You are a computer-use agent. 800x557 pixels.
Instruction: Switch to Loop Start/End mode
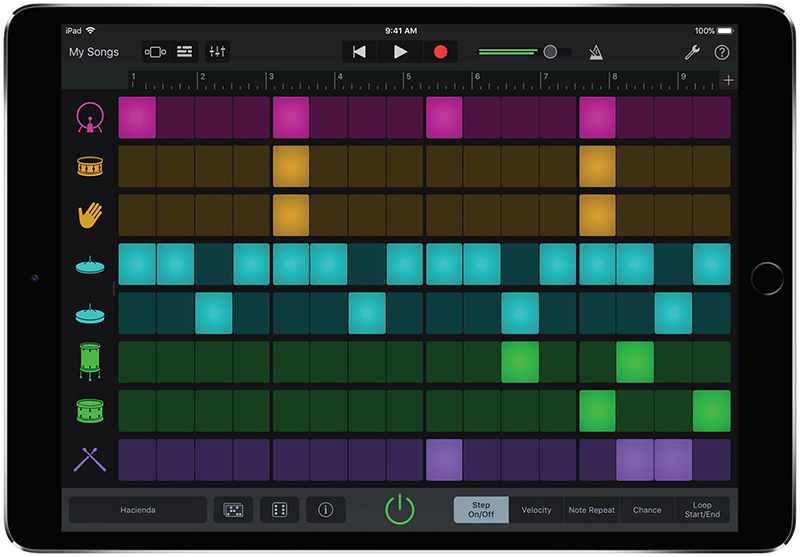[x=702, y=510]
